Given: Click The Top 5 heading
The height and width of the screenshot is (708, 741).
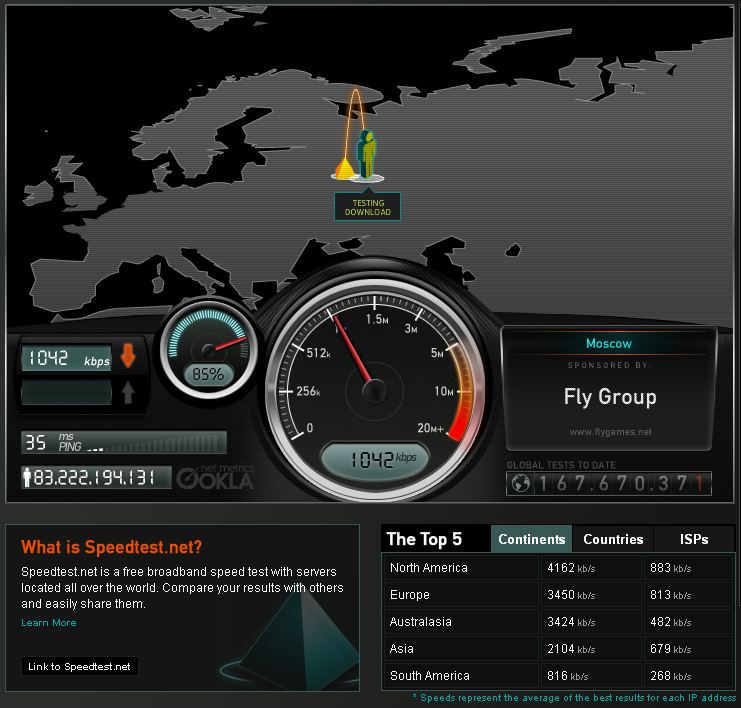Looking at the screenshot, I should (x=424, y=539).
